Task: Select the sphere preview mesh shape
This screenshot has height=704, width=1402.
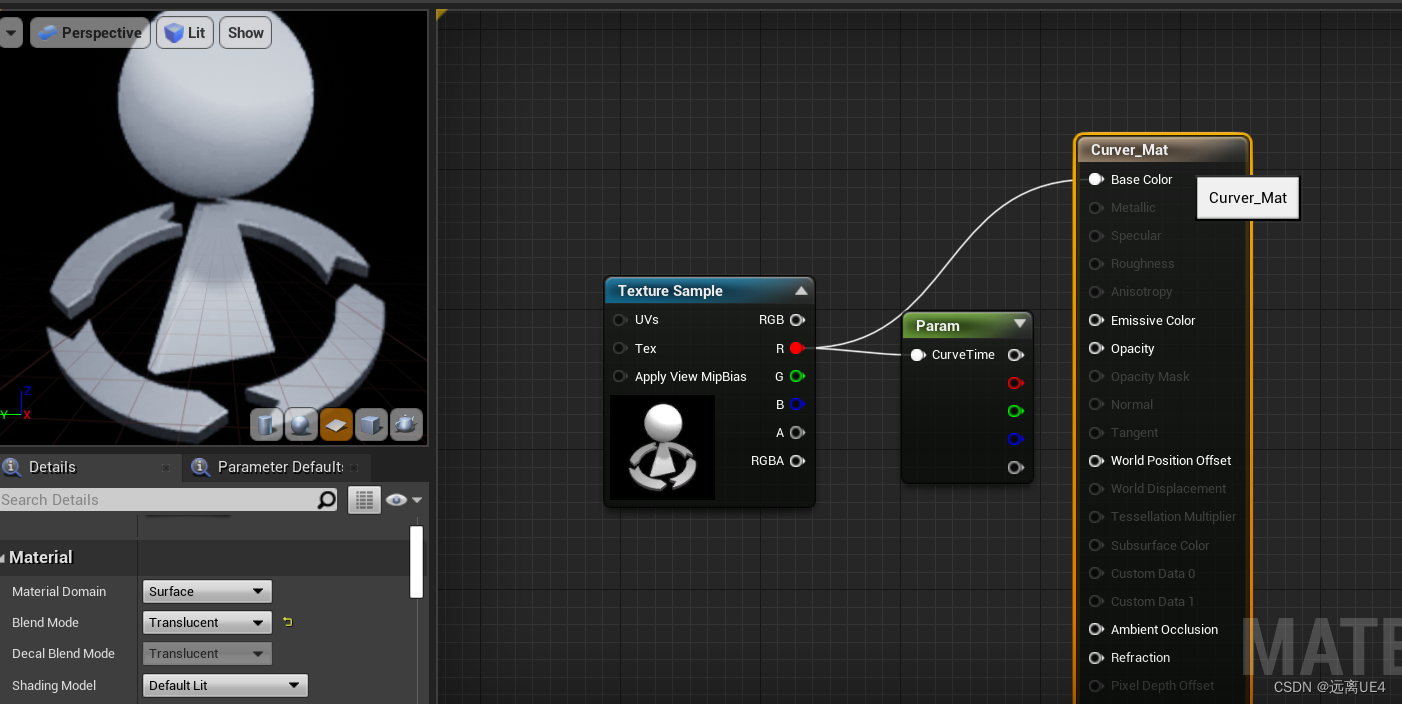Action: click(301, 424)
